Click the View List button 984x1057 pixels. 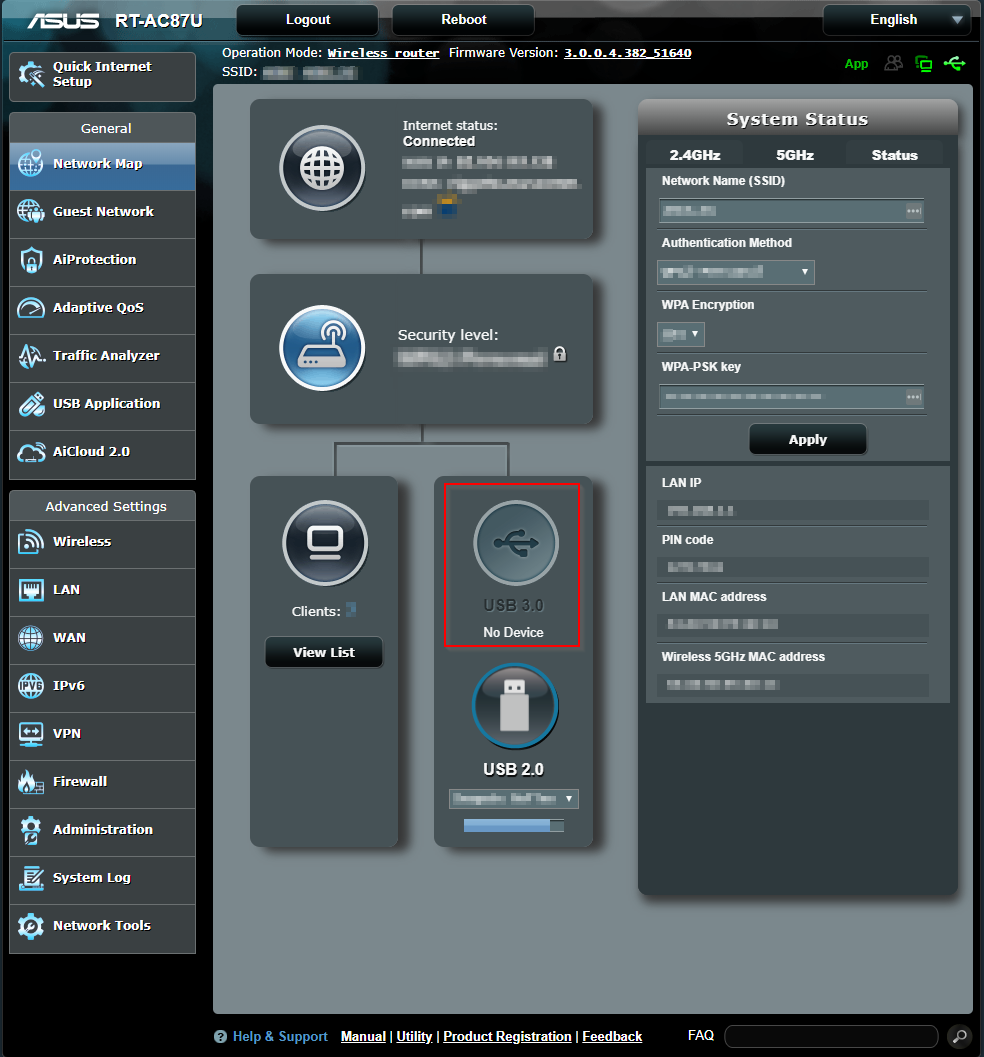tap(324, 653)
